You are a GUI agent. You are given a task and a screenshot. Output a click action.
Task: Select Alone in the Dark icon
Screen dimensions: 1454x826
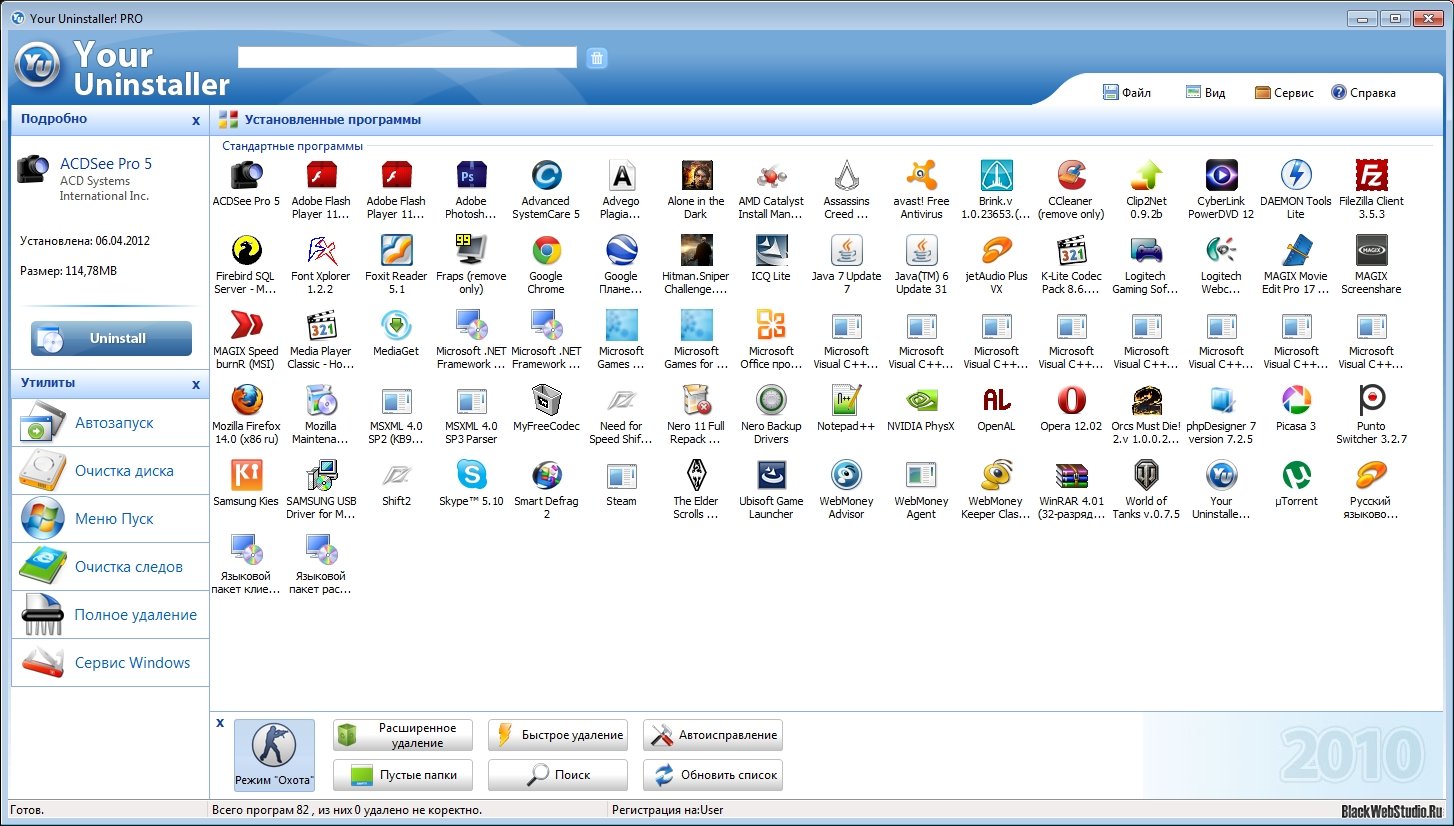(696, 175)
